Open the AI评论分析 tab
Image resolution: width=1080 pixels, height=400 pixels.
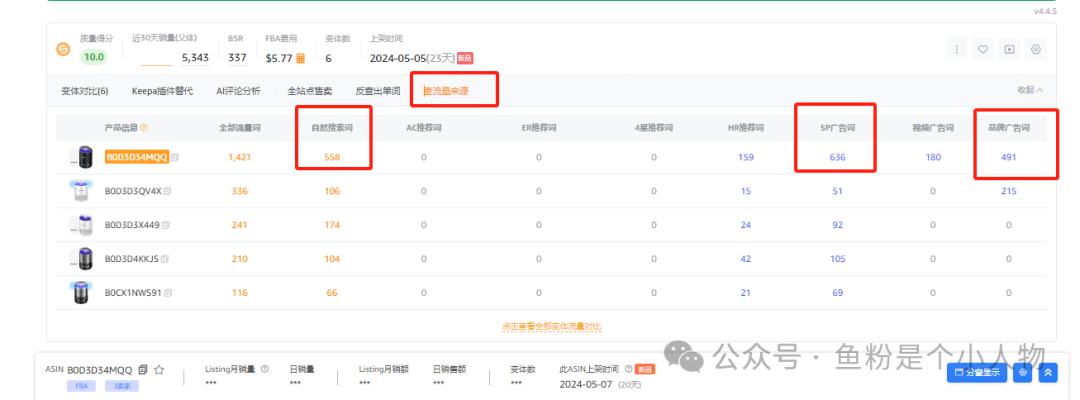coord(238,91)
